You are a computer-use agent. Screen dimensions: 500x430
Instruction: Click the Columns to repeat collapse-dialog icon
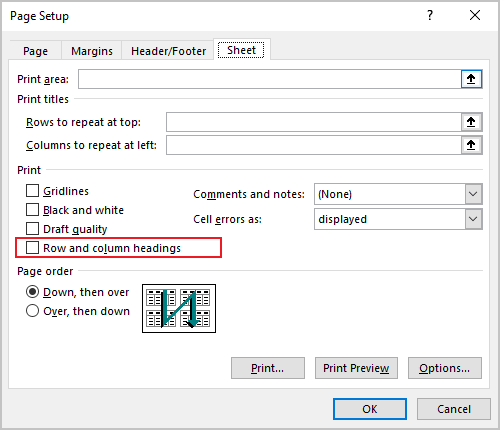471,145
